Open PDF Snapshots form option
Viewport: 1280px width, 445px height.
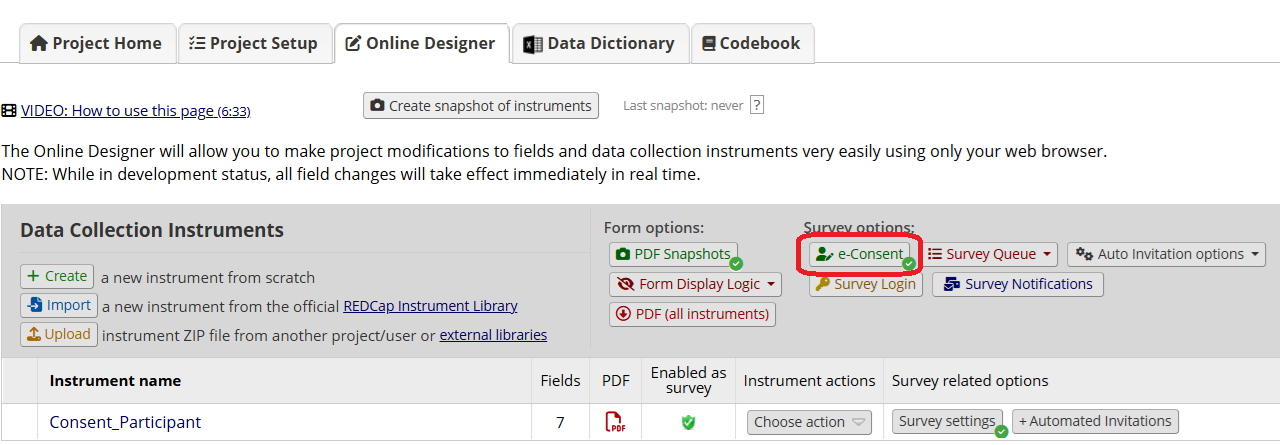pos(674,254)
